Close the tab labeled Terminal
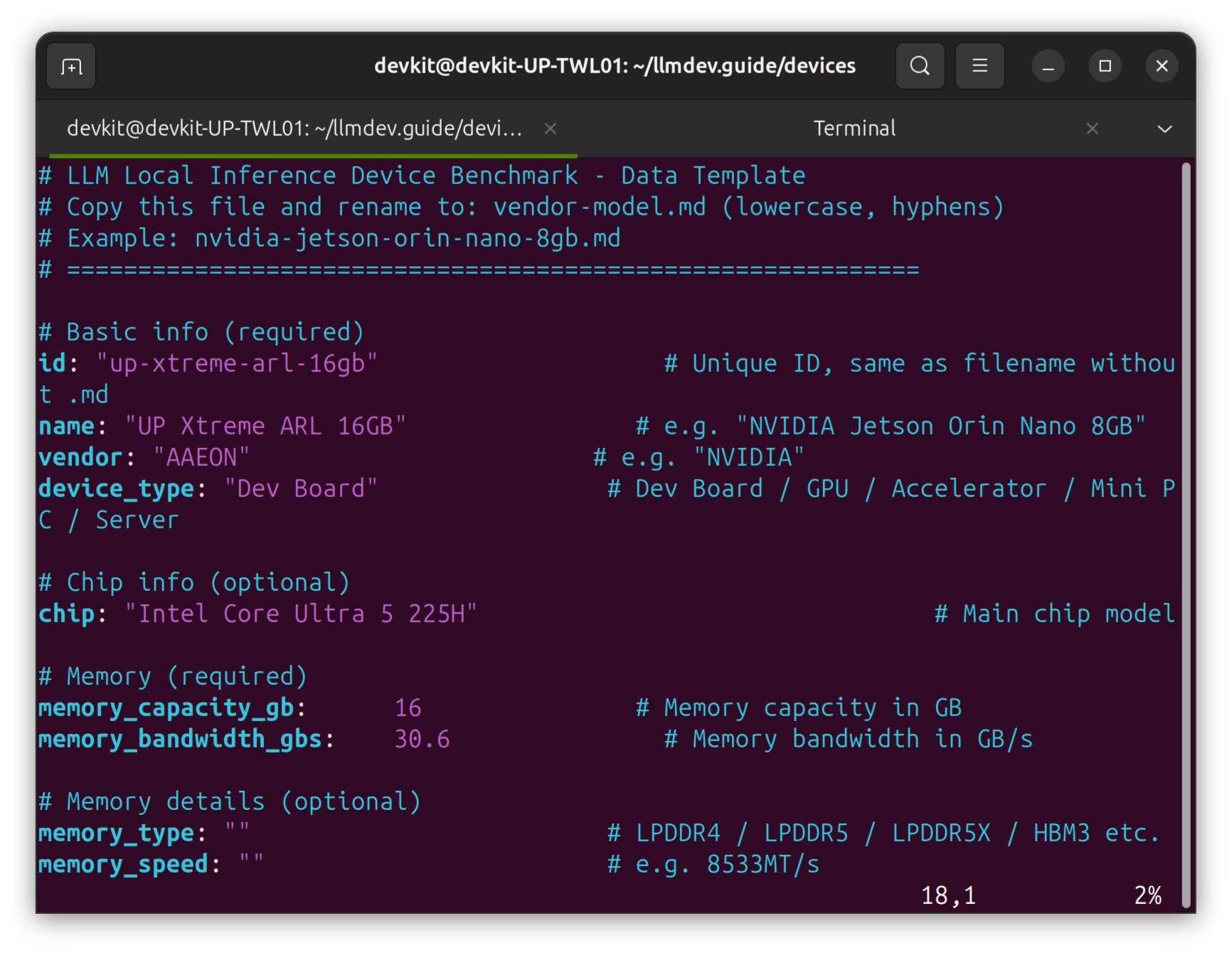Image resolution: width=1232 pixels, height=953 pixels. click(1092, 129)
